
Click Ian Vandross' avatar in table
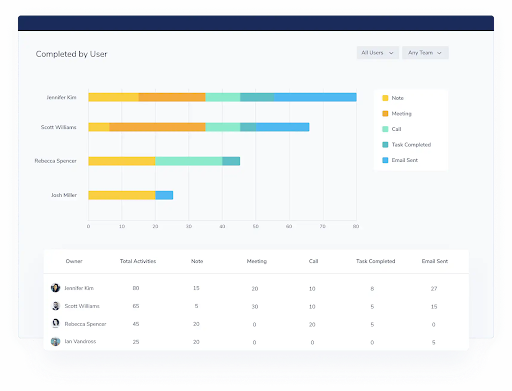click(x=55, y=341)
